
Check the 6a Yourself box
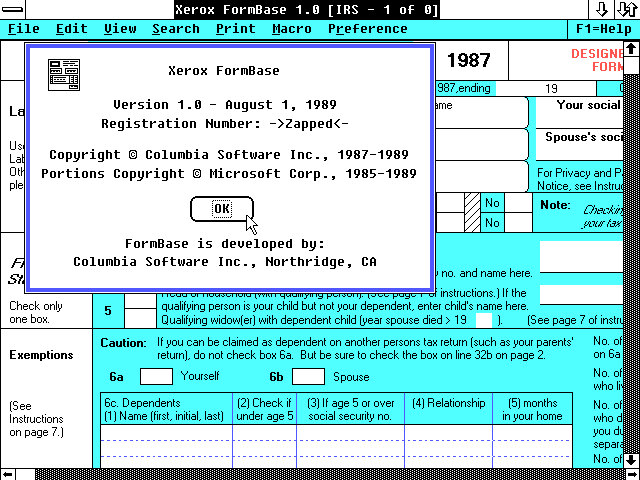[156, 376]
